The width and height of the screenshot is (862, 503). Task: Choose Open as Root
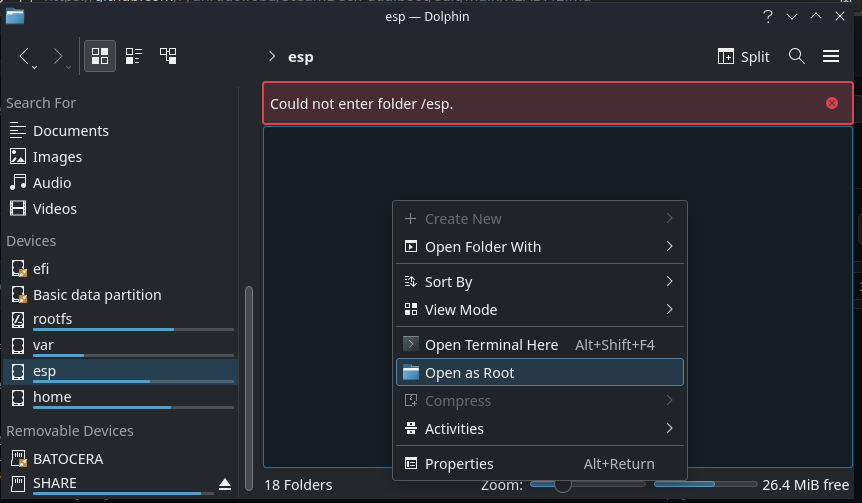click(539, 373)
